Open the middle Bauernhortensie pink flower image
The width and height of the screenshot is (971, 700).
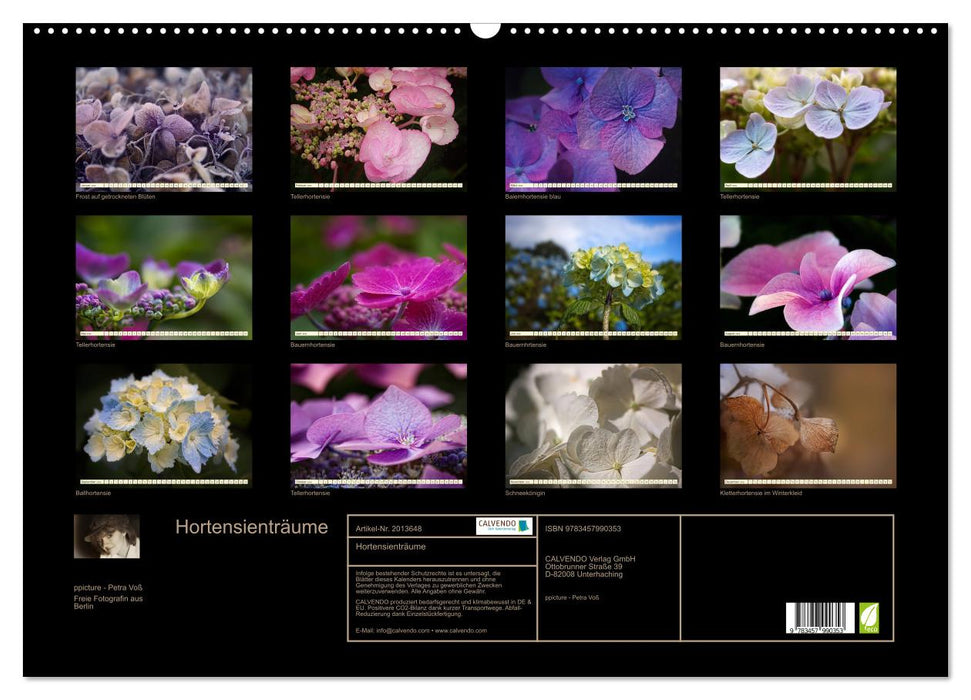point(378,277)
